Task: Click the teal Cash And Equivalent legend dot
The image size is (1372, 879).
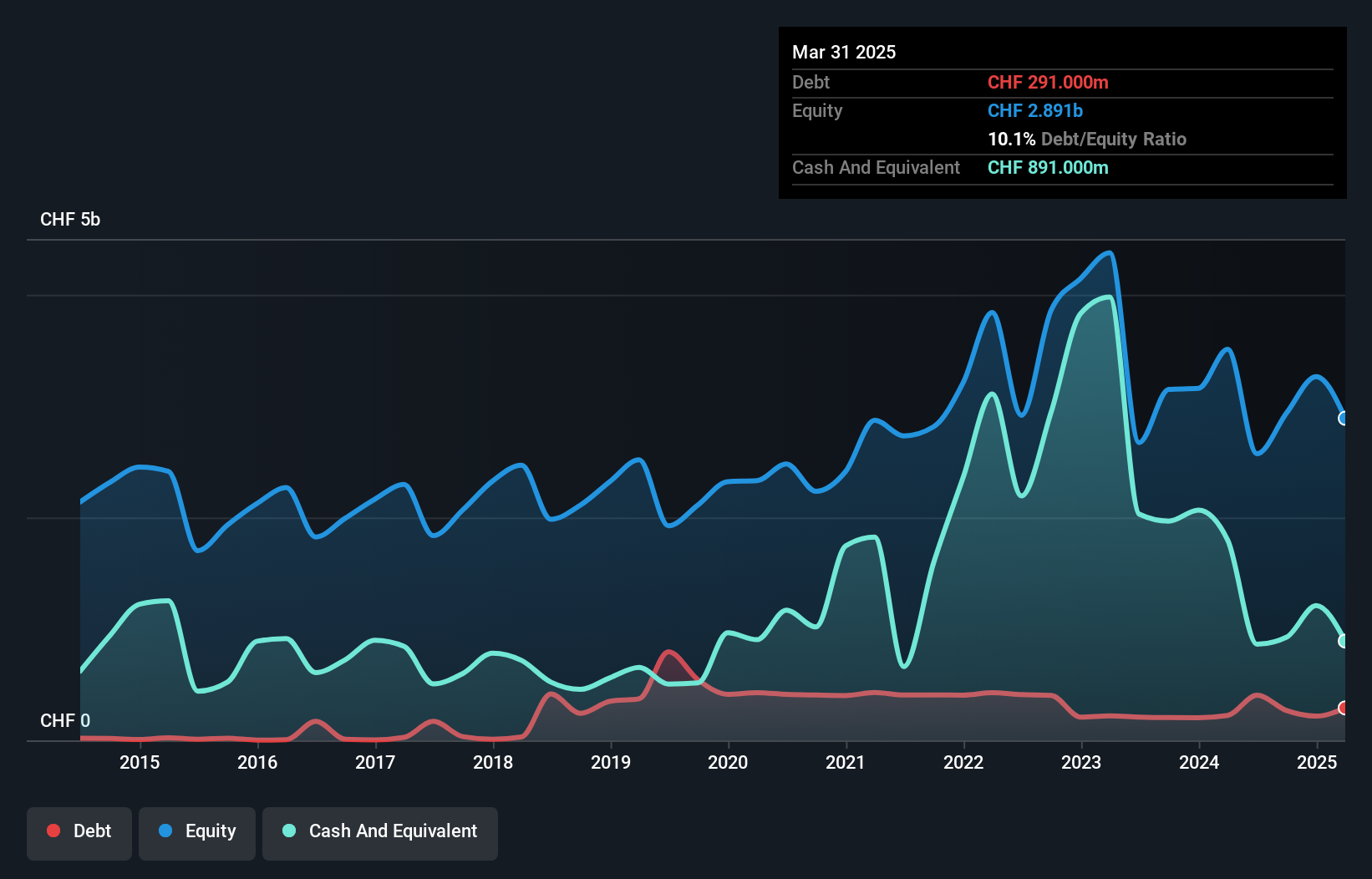Action: click(x=288, y=831)
